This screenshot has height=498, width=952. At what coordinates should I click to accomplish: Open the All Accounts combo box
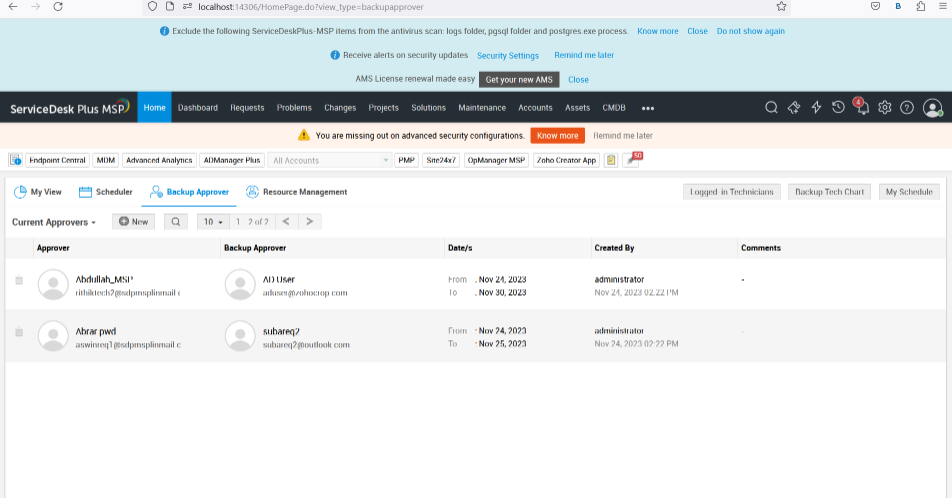tap(330, 160)
